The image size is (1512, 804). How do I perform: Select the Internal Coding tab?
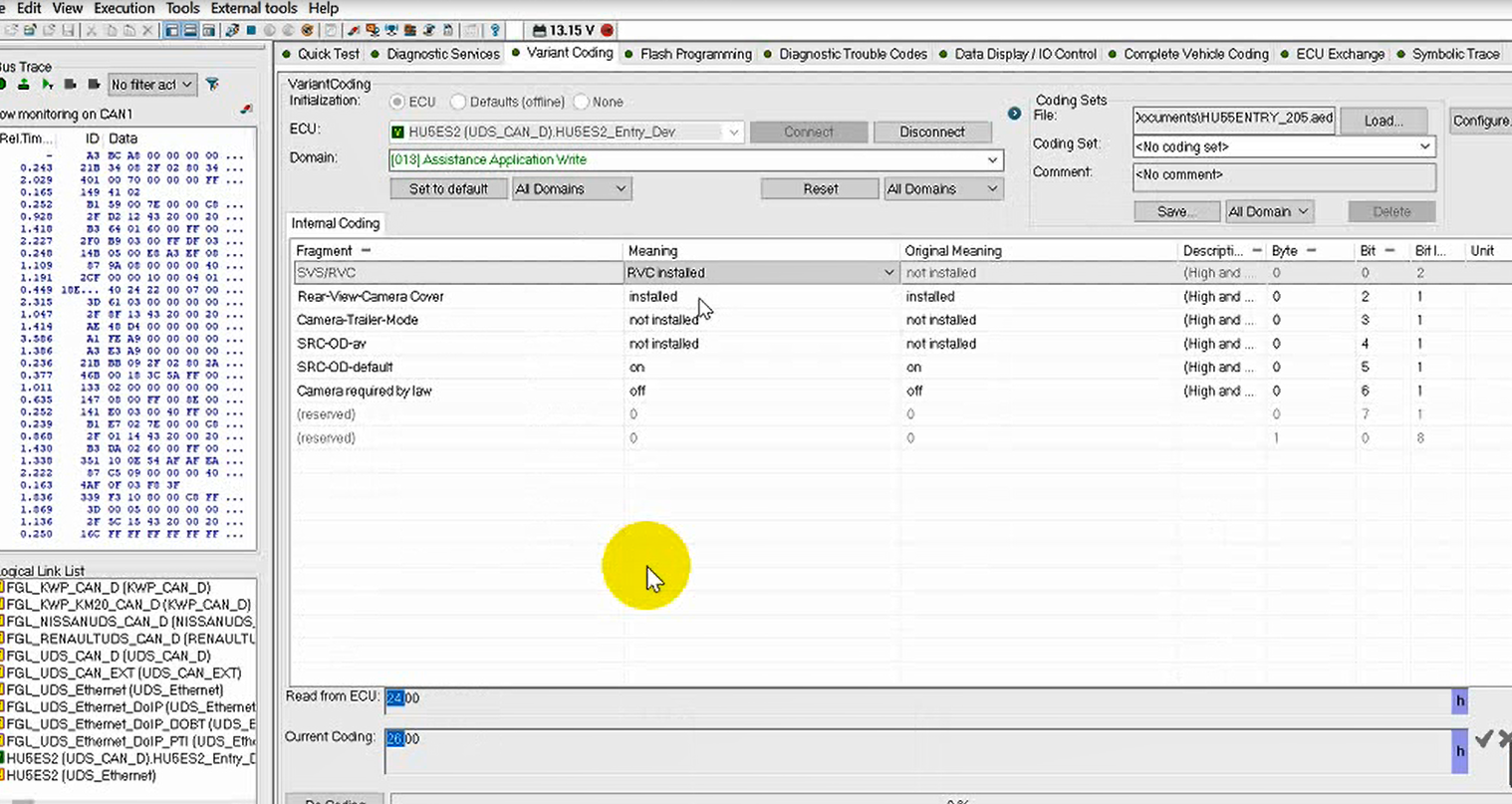tap(336, 223)
